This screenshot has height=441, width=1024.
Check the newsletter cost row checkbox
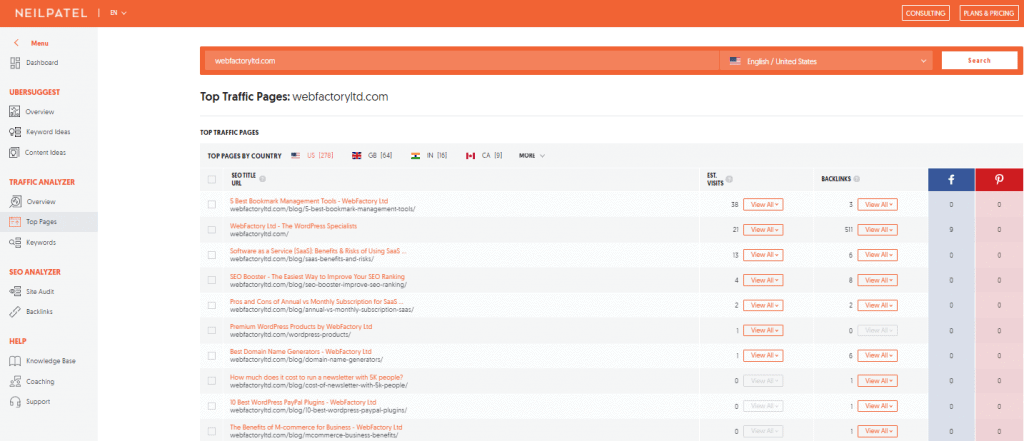click(x=212, y=381)
